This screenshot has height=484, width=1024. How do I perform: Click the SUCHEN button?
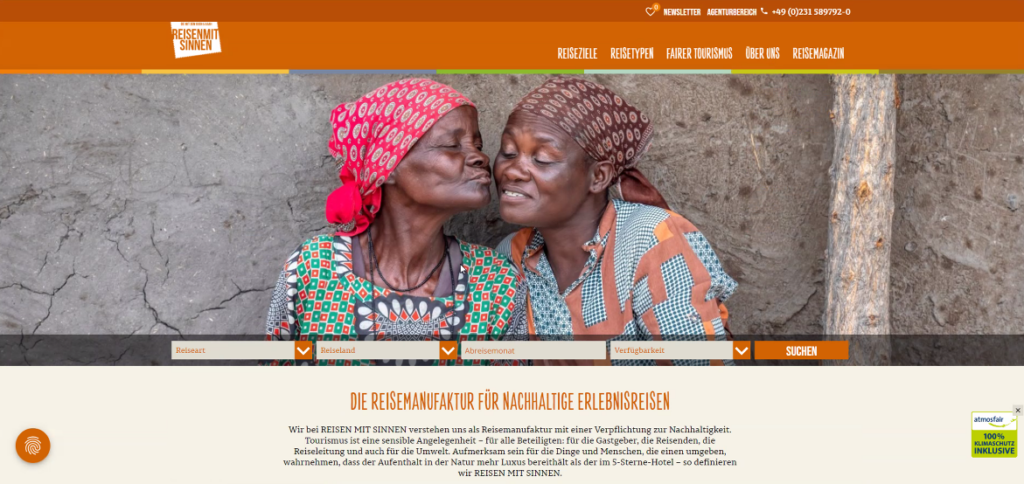pyautogui.click(x=801, y=351)
